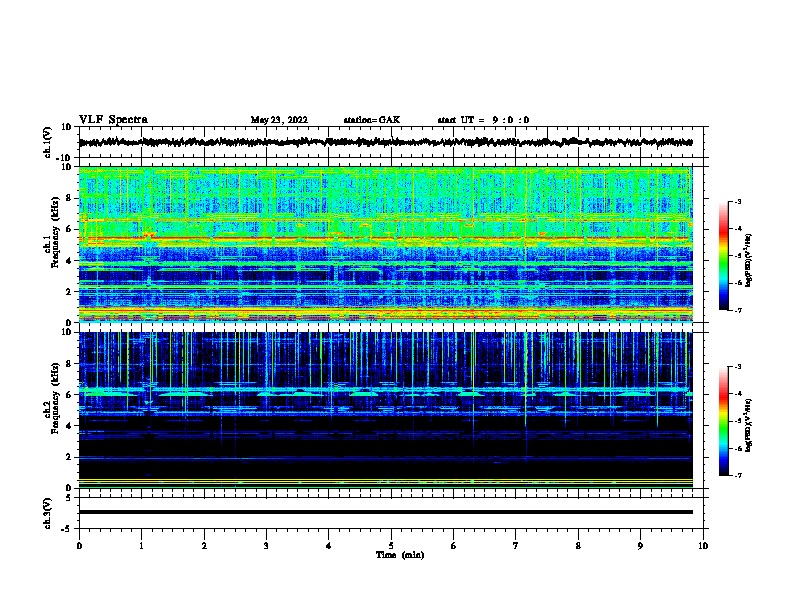Image resolution: width=792 pixels, height=612 pixels.
Task: Click the ch.2 color scale bar
Action: pos(723,421)
